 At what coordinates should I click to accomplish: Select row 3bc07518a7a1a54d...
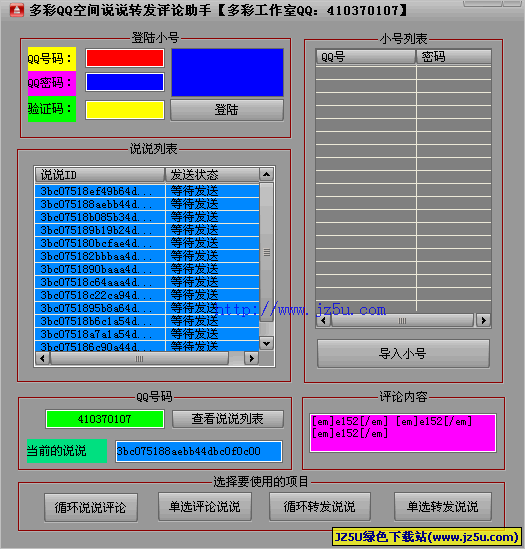147,334
